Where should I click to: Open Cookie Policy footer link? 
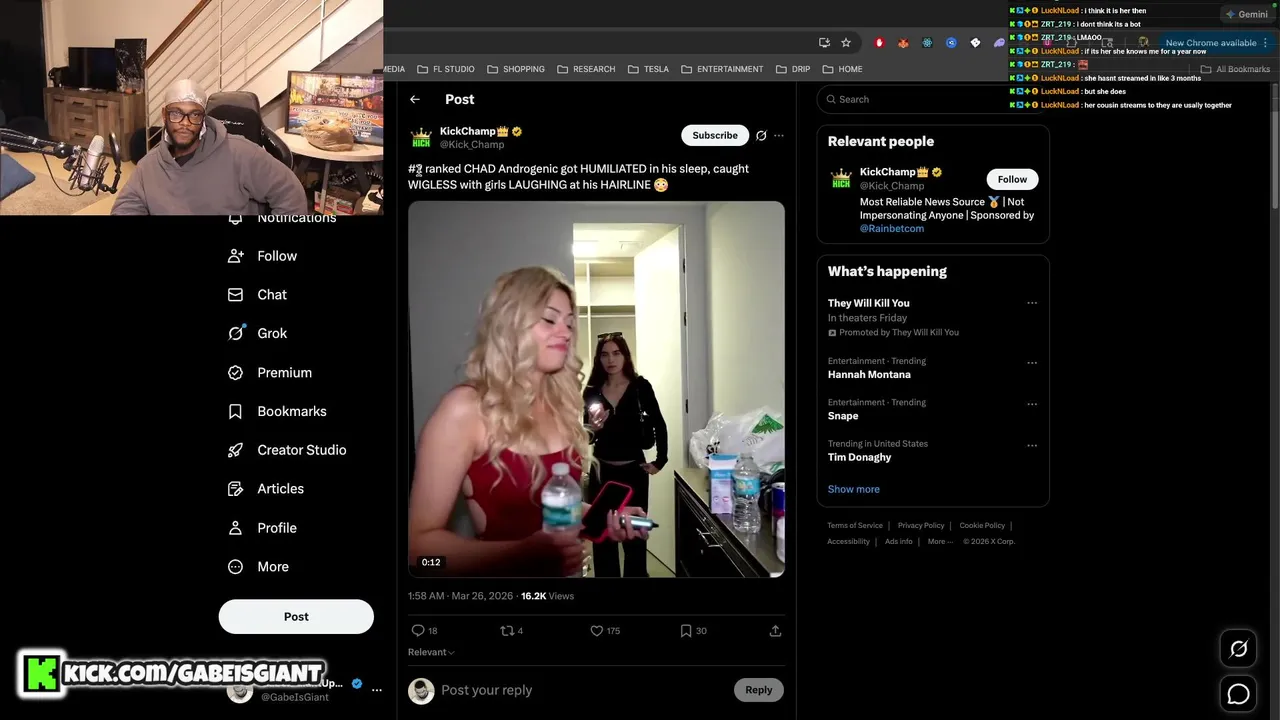coord(982,525)
